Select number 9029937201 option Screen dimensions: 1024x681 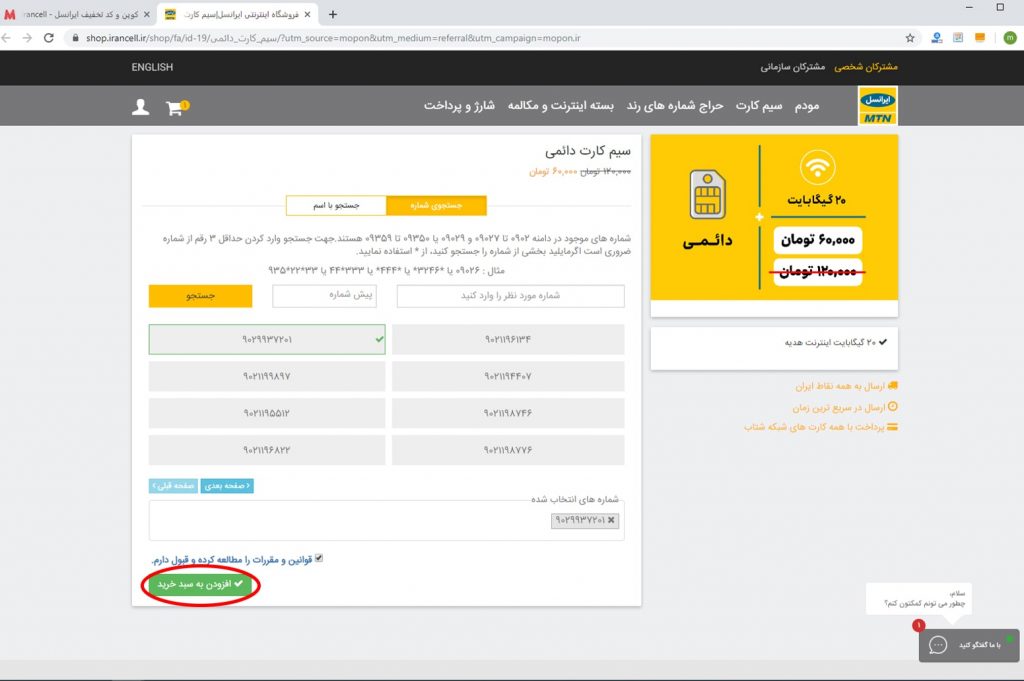coord(267,340)
